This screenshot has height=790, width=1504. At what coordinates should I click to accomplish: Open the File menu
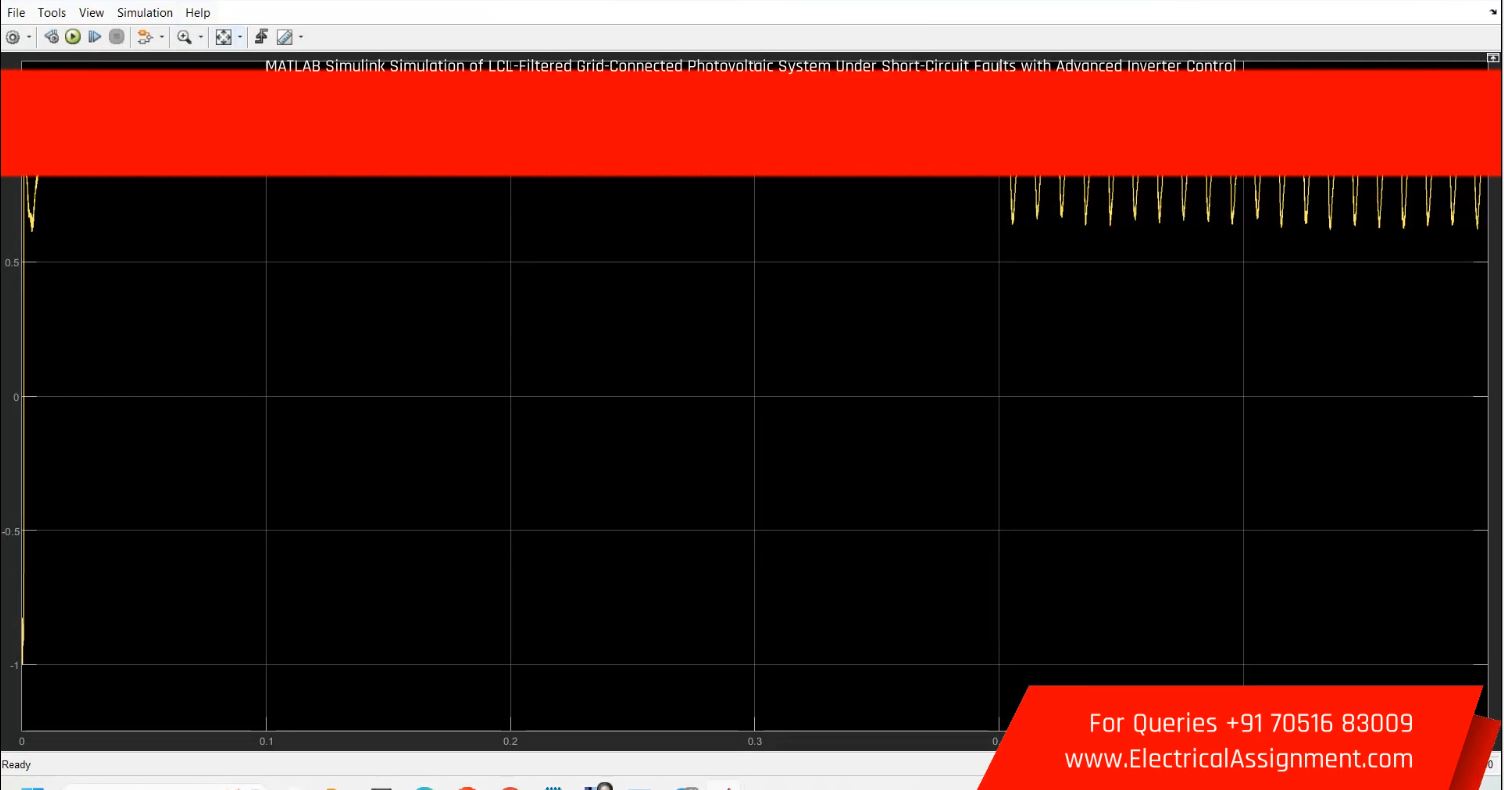pyautogui.click(x=16, y=13)
